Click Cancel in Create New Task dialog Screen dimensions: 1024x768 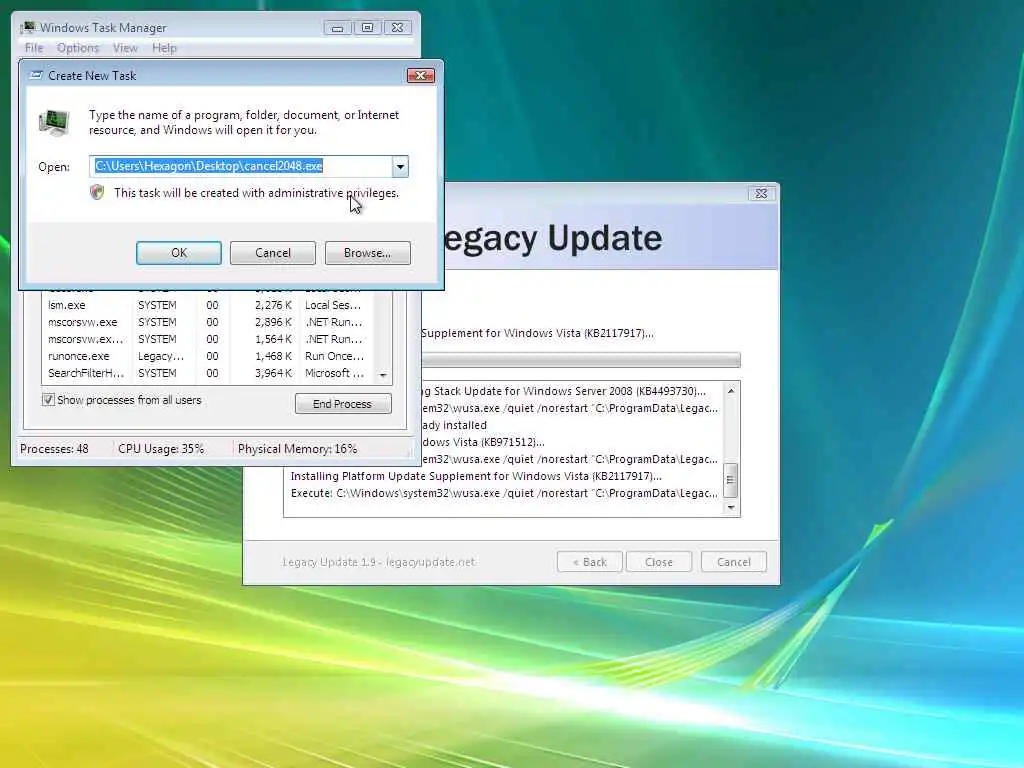[x=272, y=253]
